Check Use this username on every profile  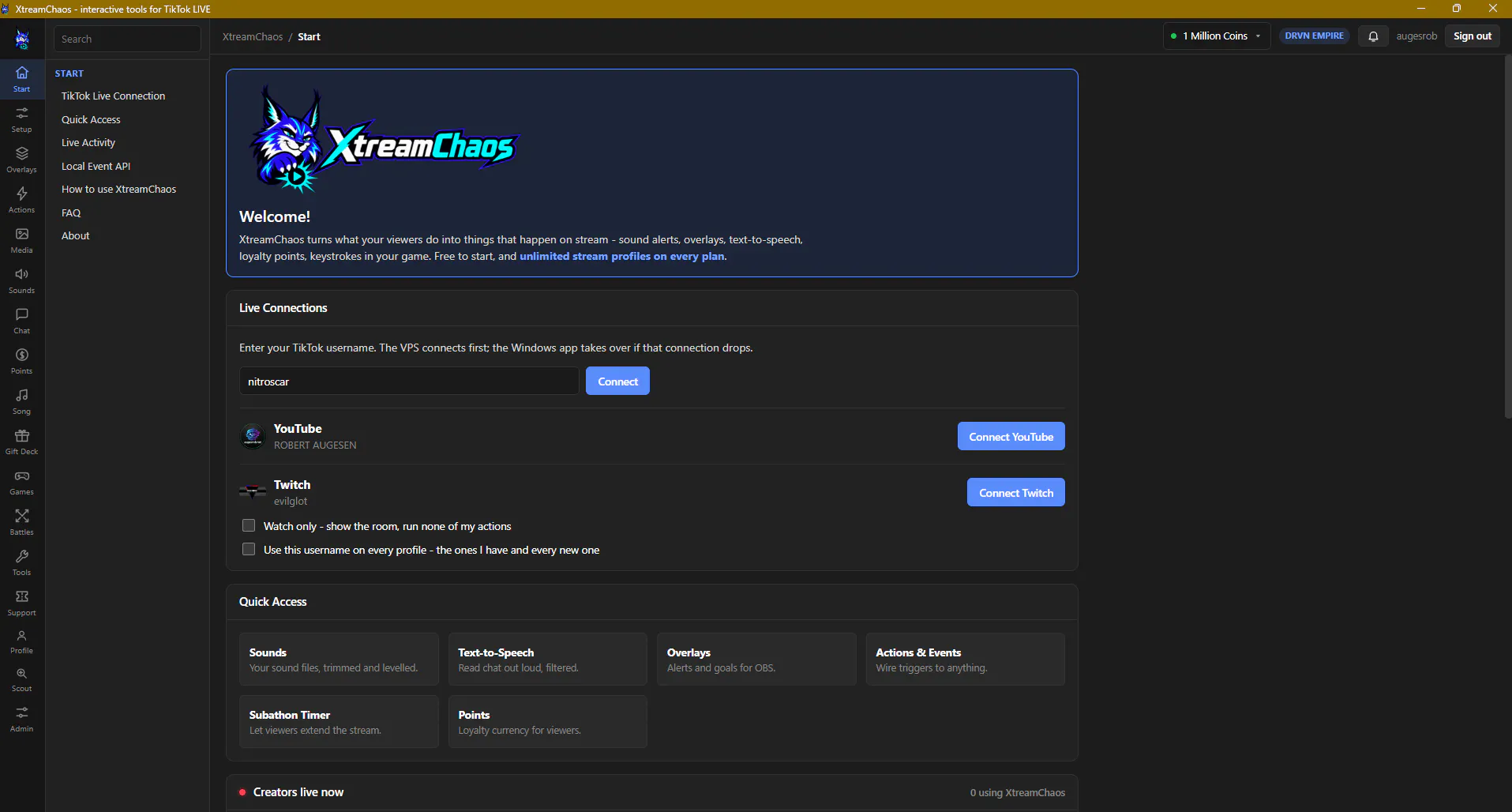[249, 550]
